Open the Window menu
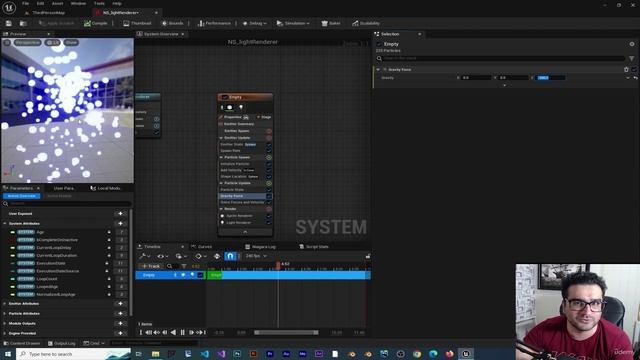 pos(78,3)
